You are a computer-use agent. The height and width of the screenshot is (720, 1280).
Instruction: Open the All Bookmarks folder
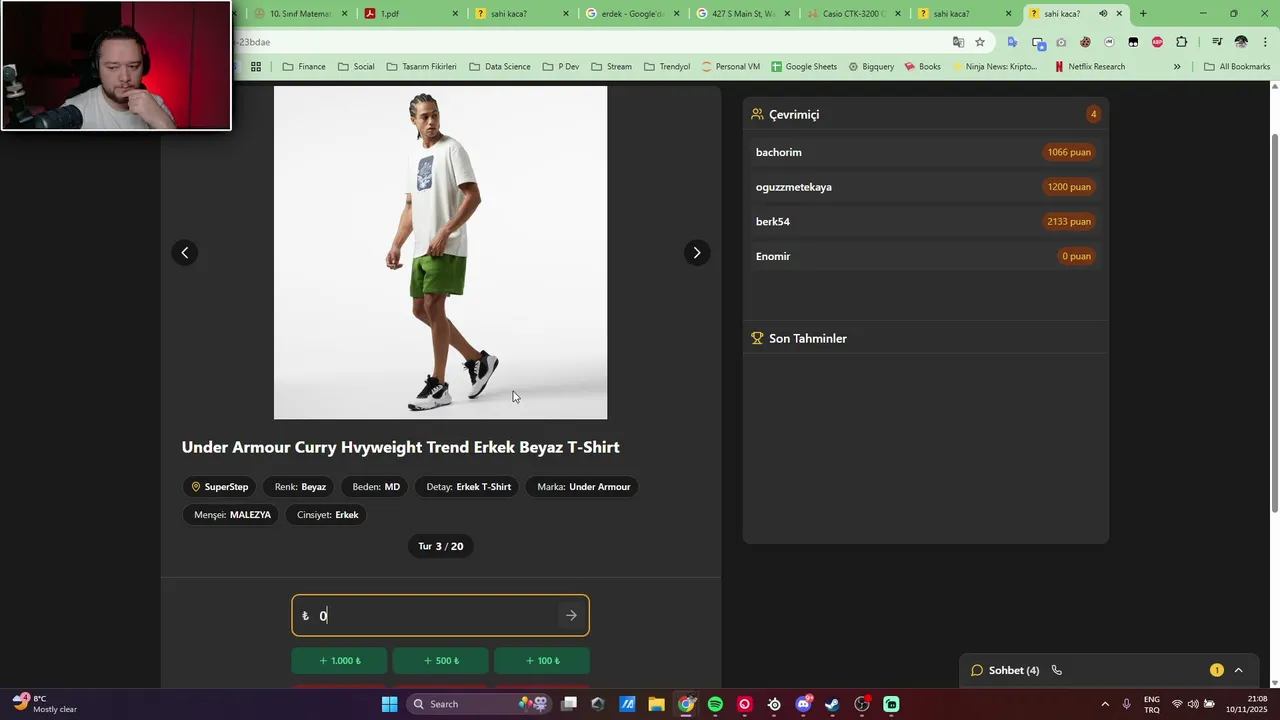(x=1237, y=67)
